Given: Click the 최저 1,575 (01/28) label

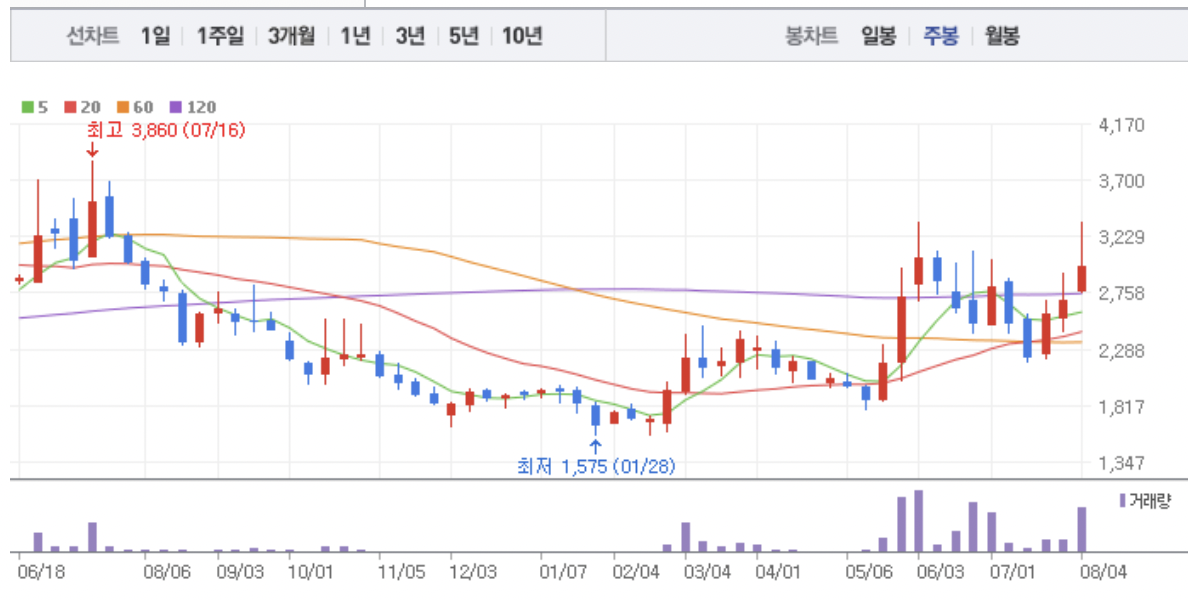Looking at the screenshot, I should [x=596, y=466].
